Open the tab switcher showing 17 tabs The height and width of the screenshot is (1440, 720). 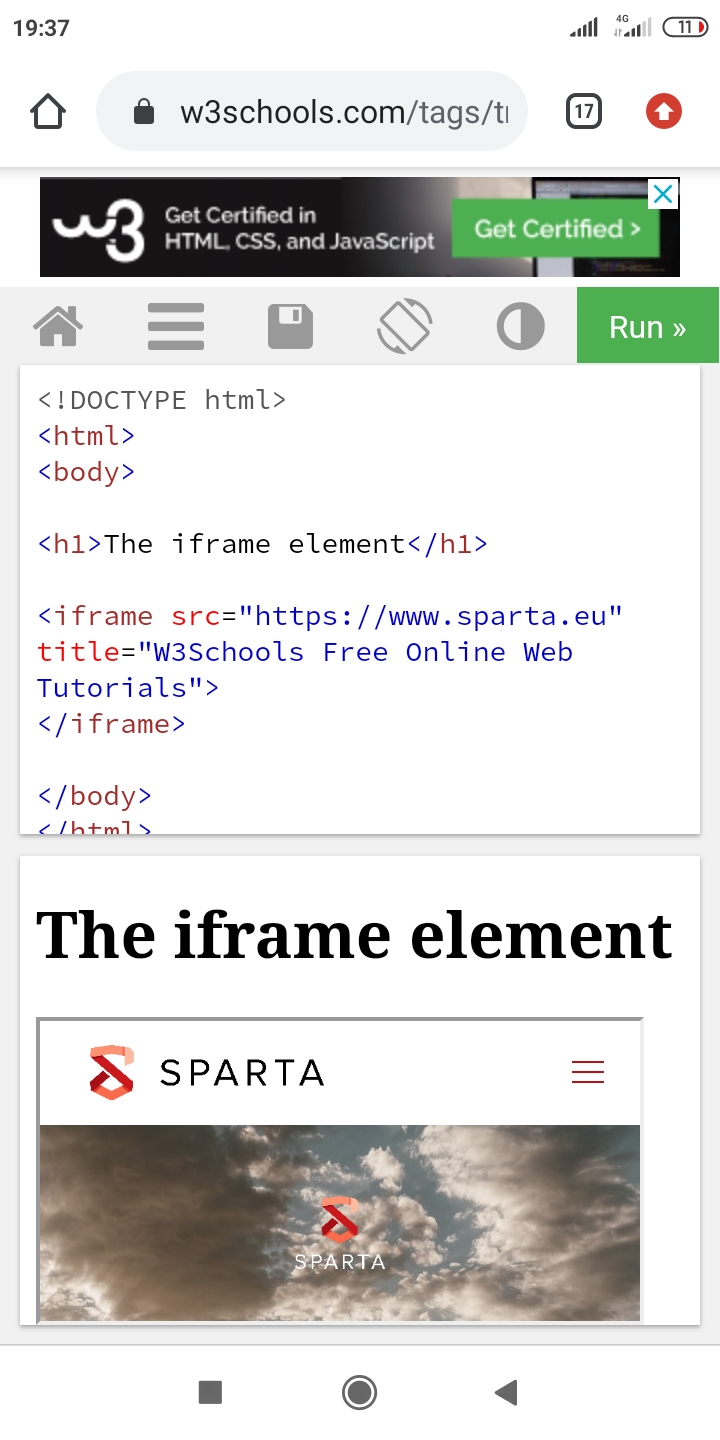584,111
